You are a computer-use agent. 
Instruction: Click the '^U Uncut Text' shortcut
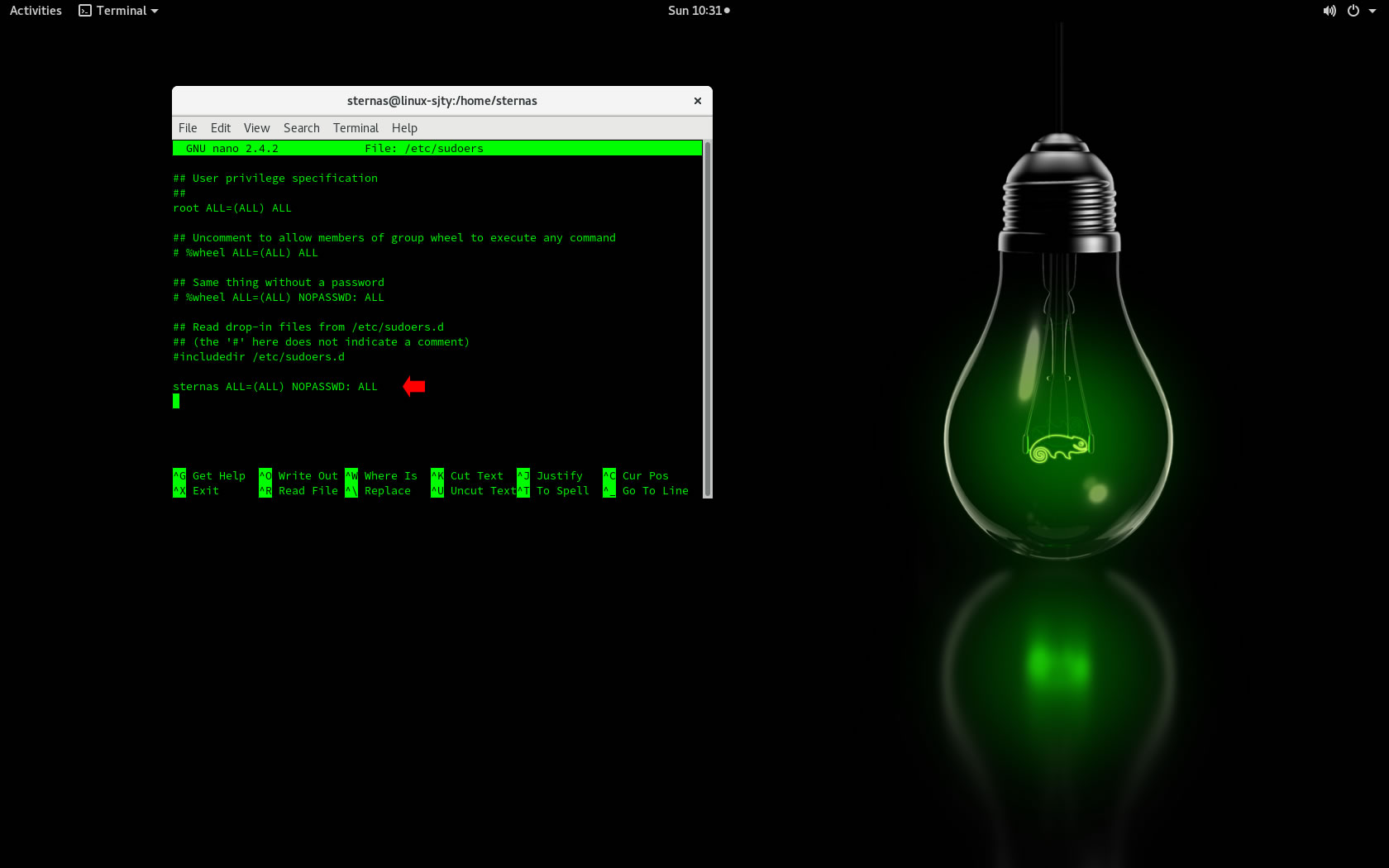point(474,491)
